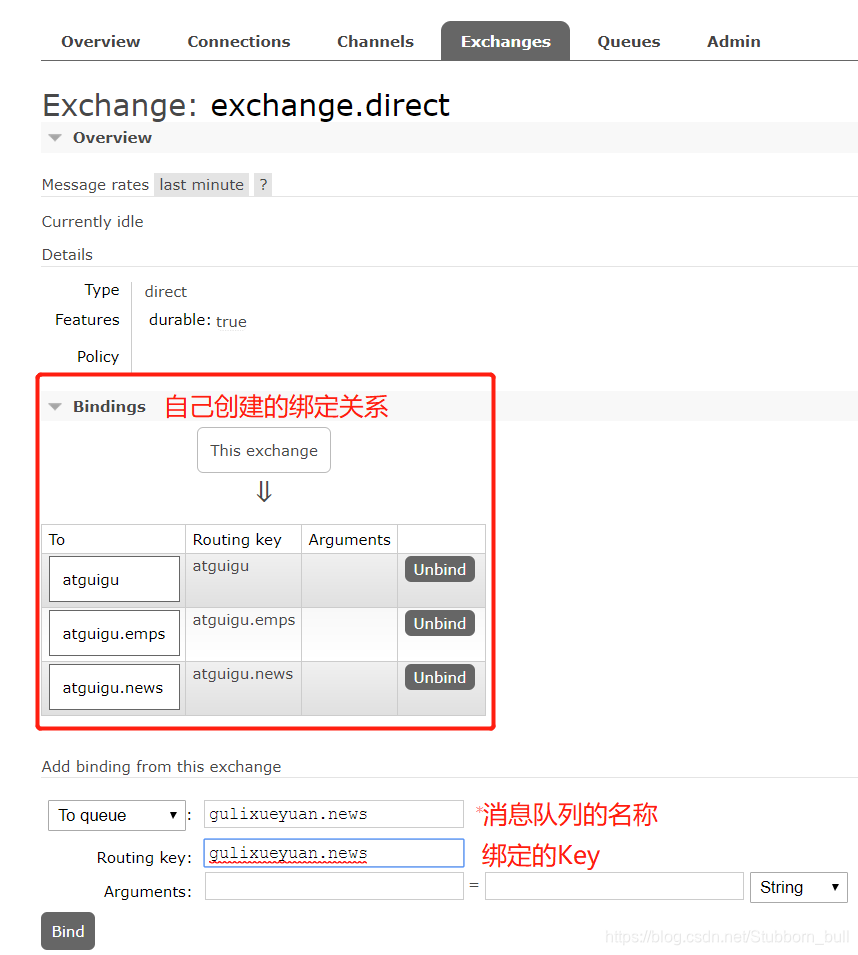Click 'Add binding from this exchange' heading
Image resolution: width=858 pixels, height=955 pixels.
pyautogui.click(x=161, y=766)
